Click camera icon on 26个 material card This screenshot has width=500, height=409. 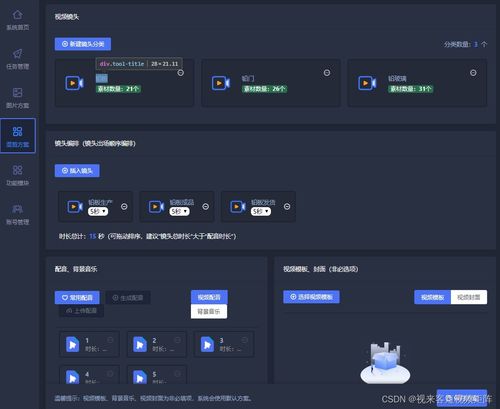(x=221, y=83)
